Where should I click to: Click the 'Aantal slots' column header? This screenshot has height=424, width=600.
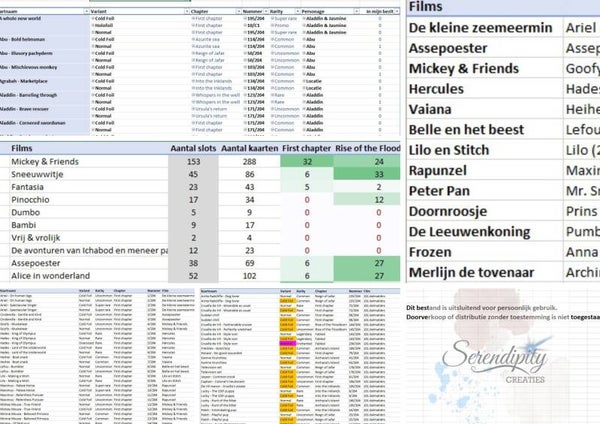tap(193, 148)
